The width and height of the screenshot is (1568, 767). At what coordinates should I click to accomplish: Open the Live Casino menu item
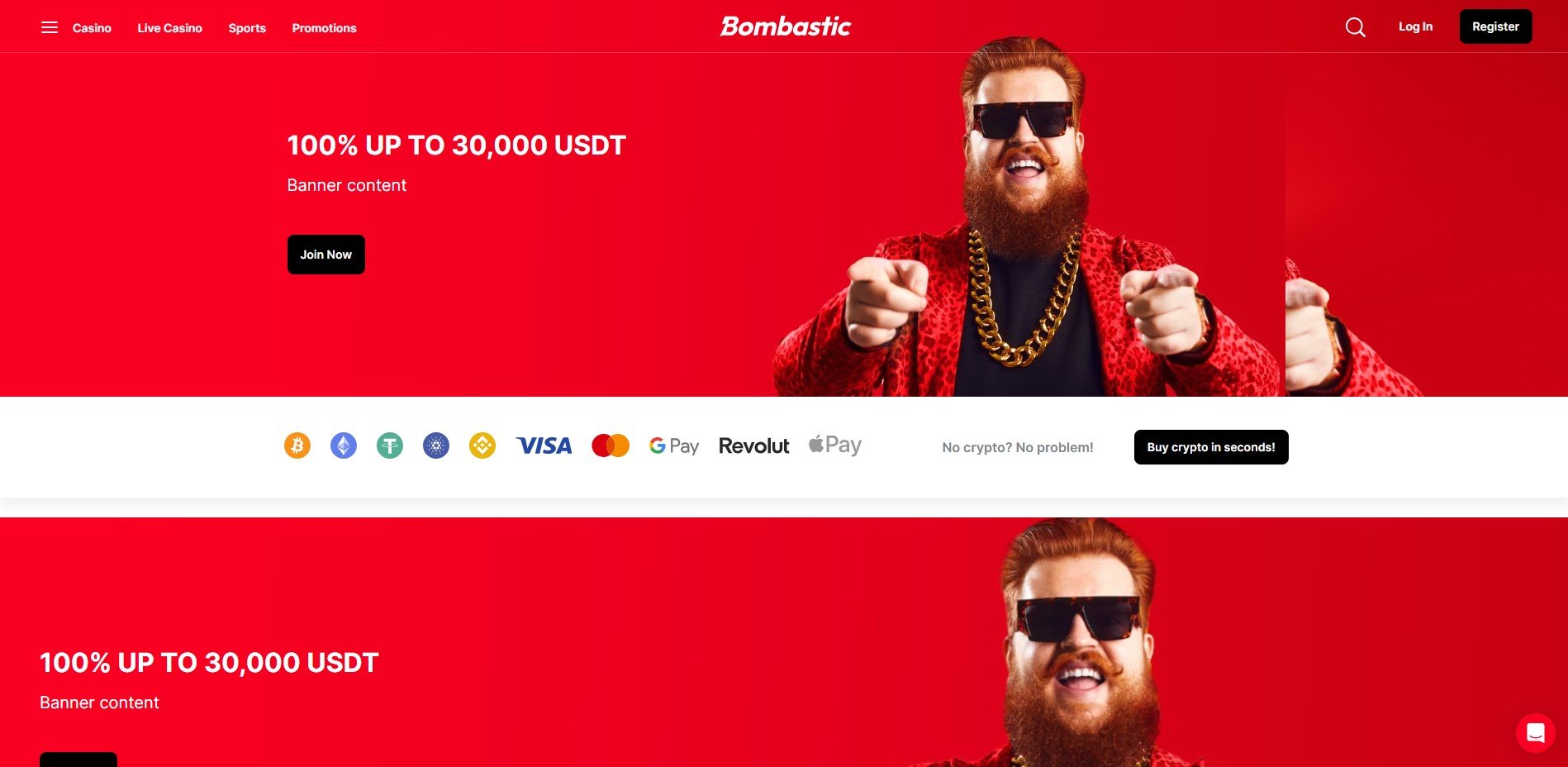[x=169, y=28]
